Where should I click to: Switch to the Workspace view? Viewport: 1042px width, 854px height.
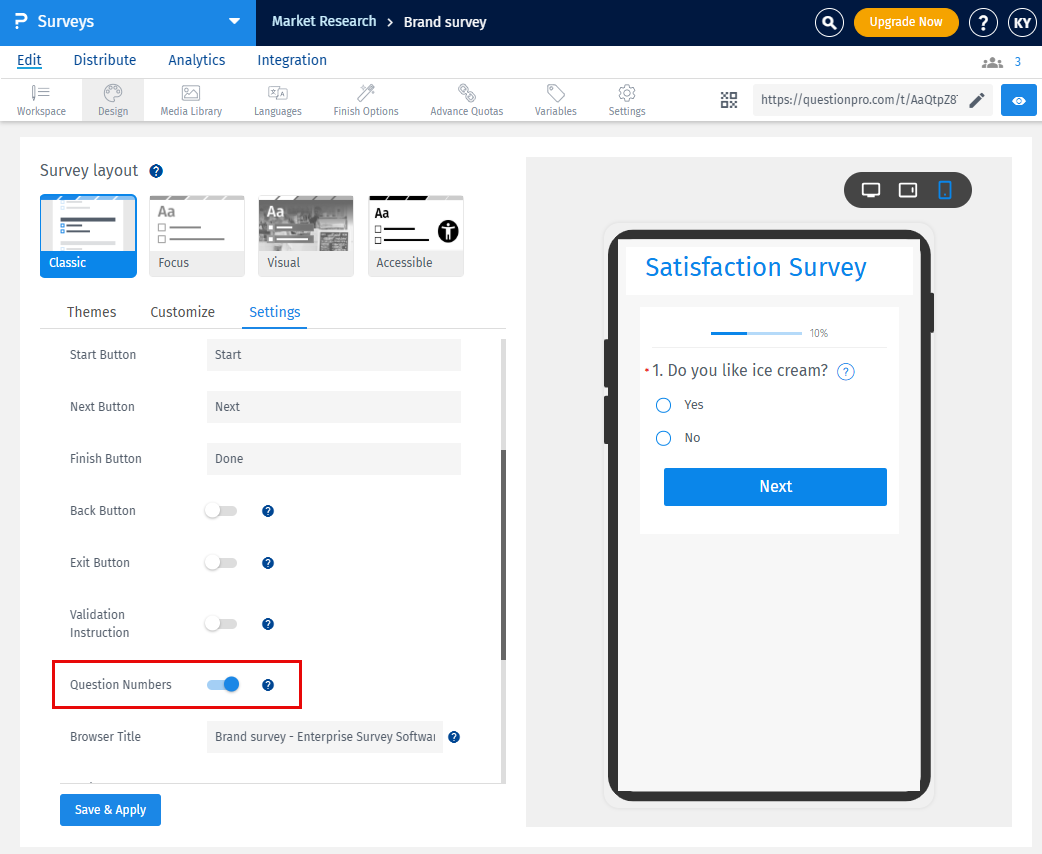(x=41, y=99)
